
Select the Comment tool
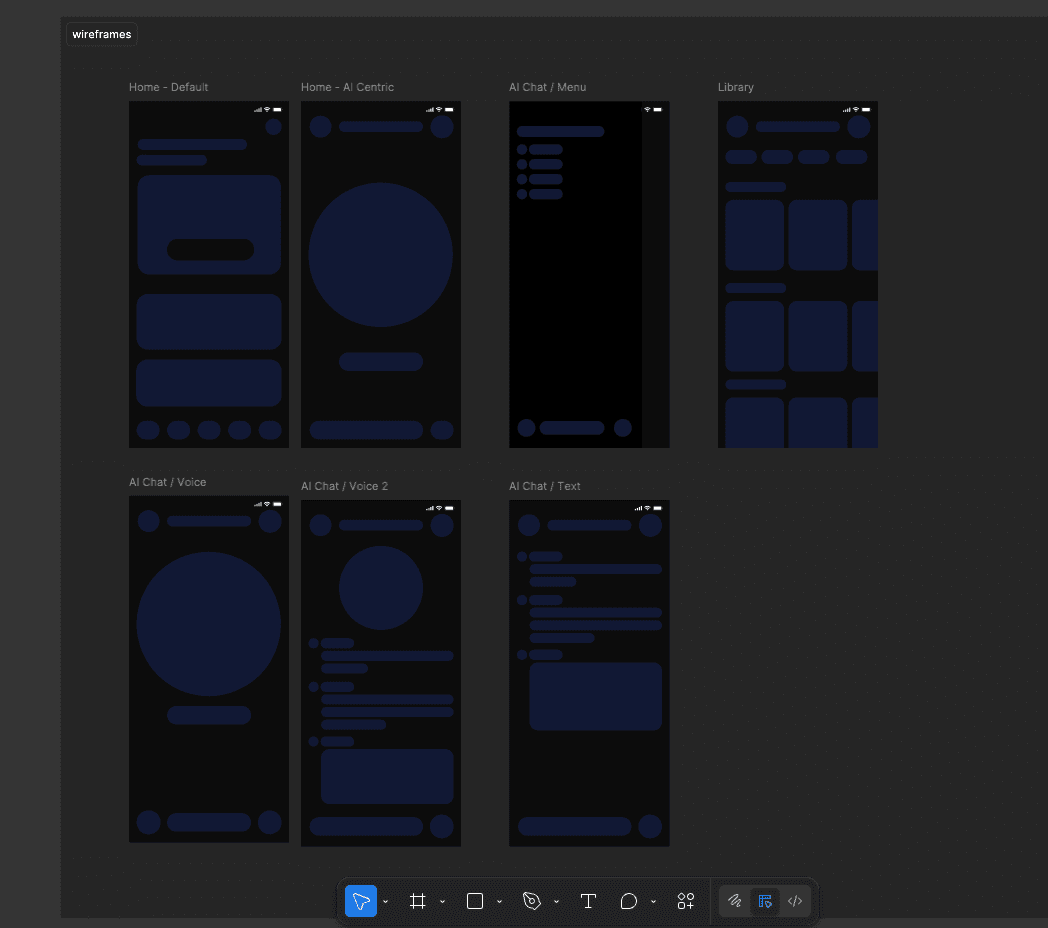(x=628, y=901)
